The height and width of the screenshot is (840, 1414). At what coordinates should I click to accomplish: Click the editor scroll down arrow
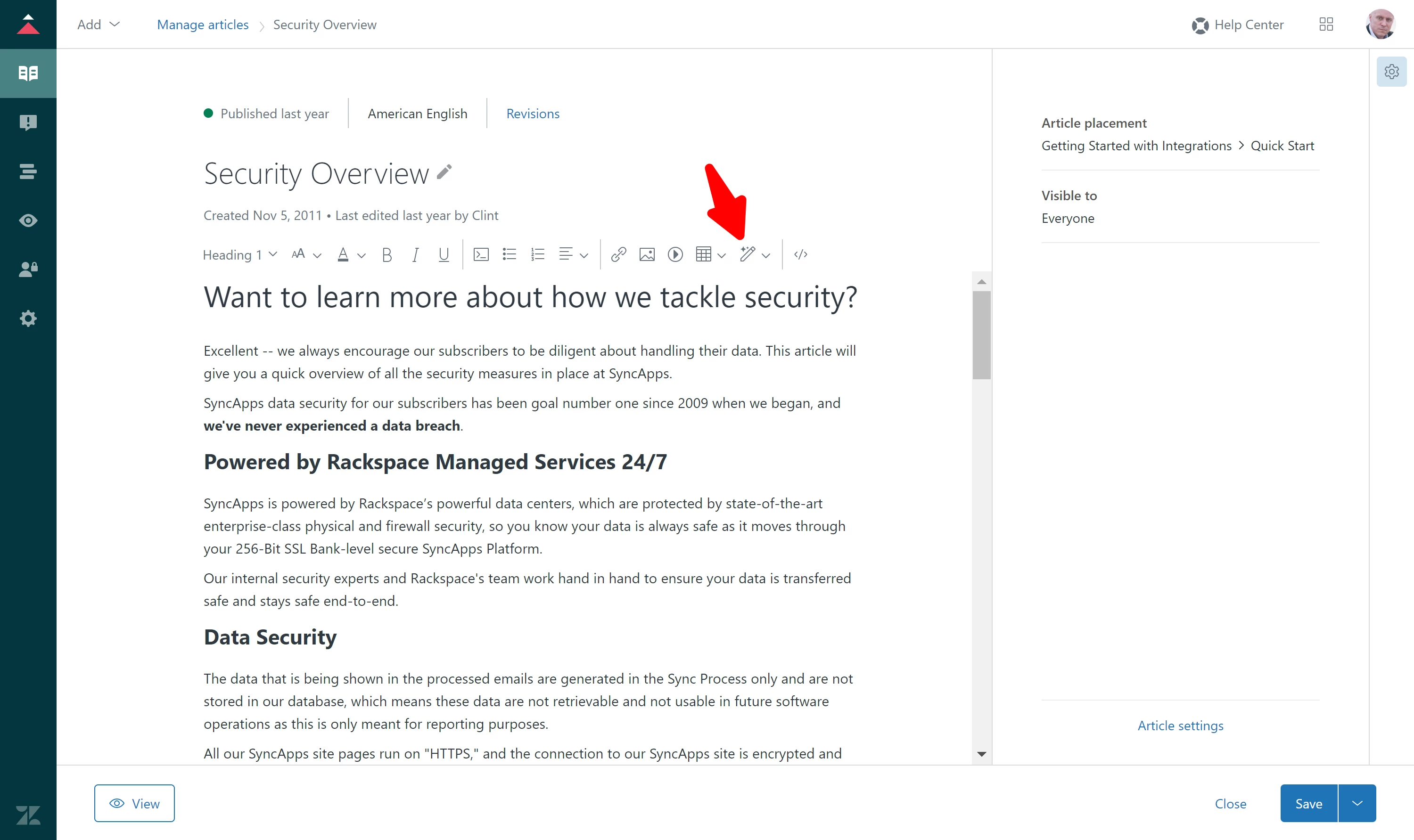coord(981,754)
